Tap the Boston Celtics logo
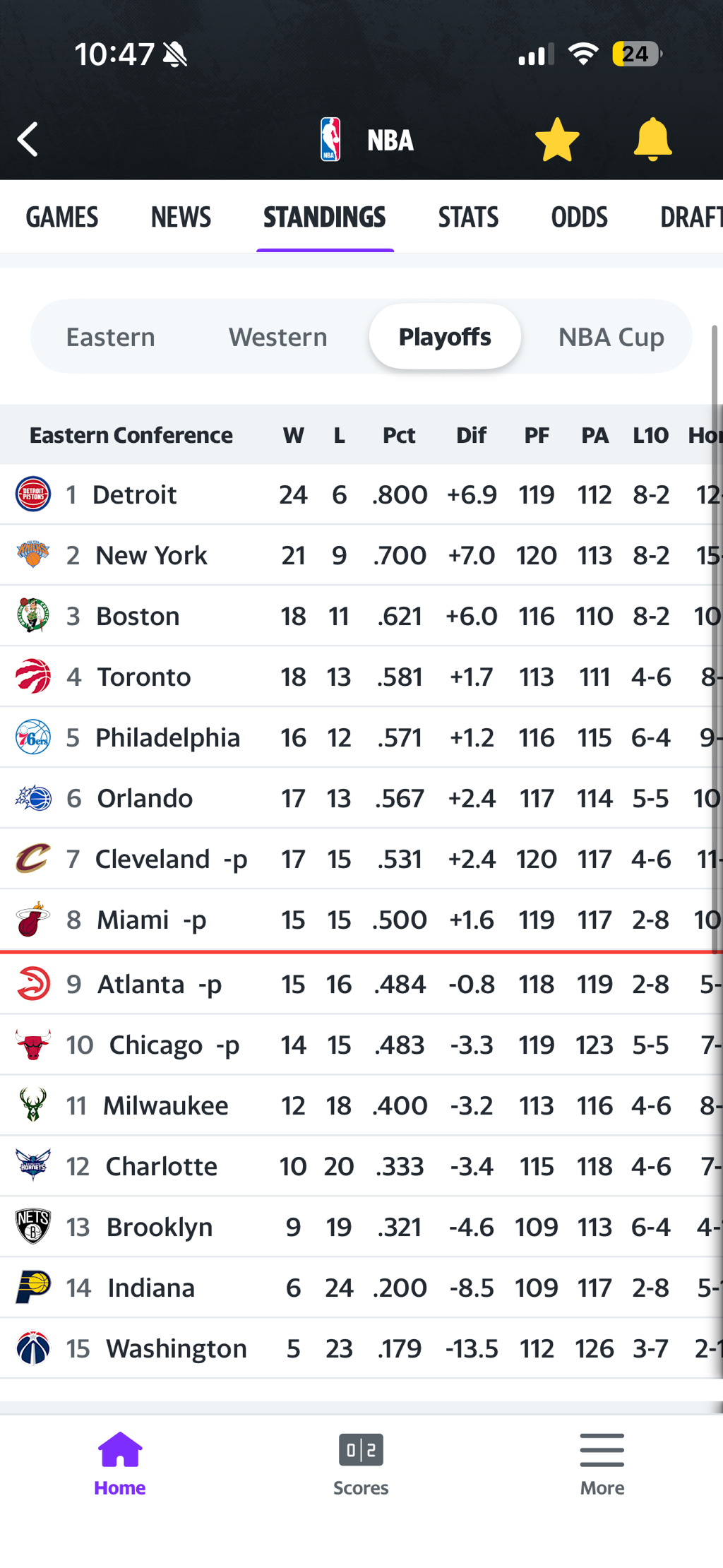This screenshot has height=1568, width=723. pos(33,616)
